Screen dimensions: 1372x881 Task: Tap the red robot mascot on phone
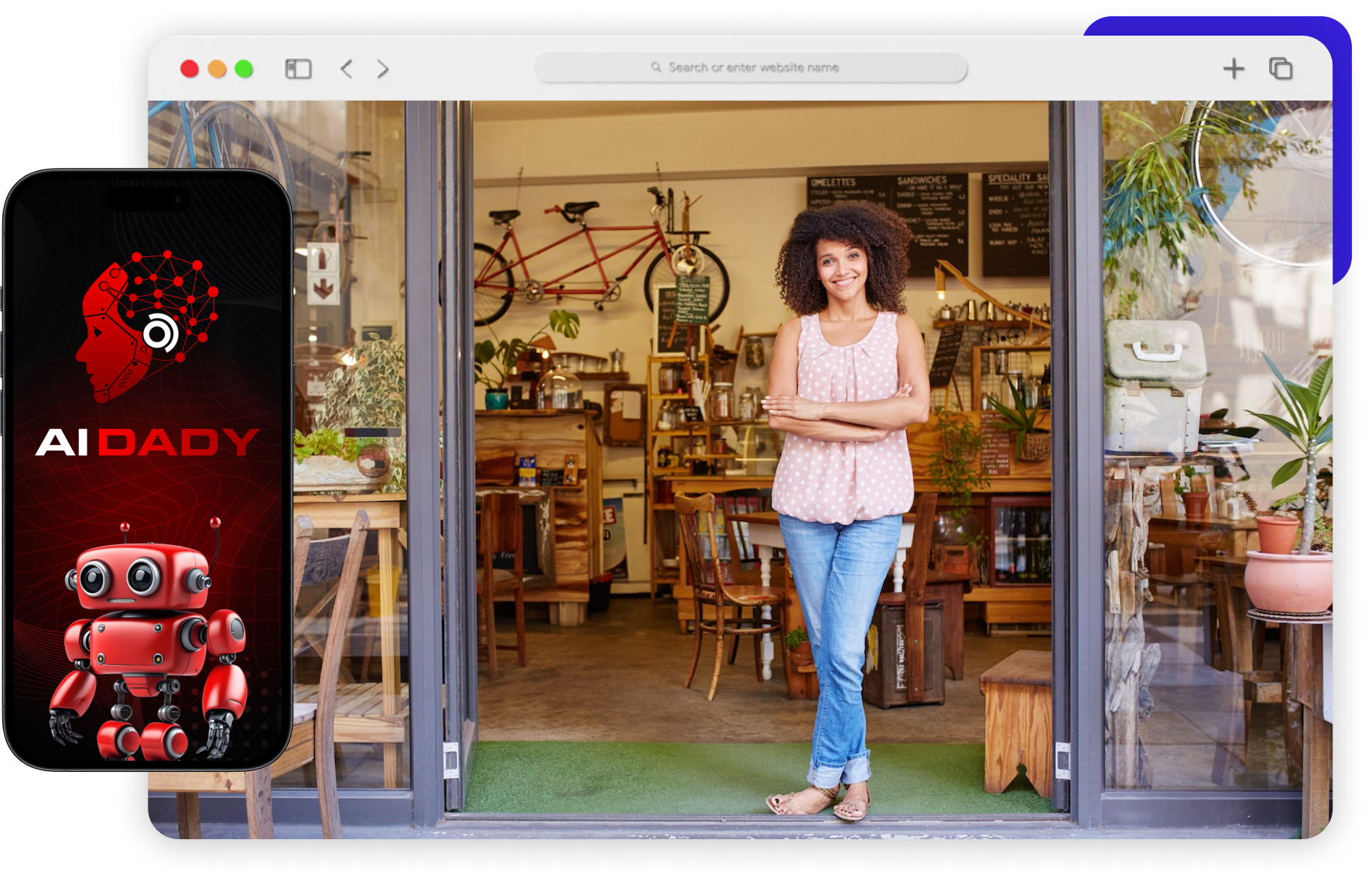(x=147, y=643)
